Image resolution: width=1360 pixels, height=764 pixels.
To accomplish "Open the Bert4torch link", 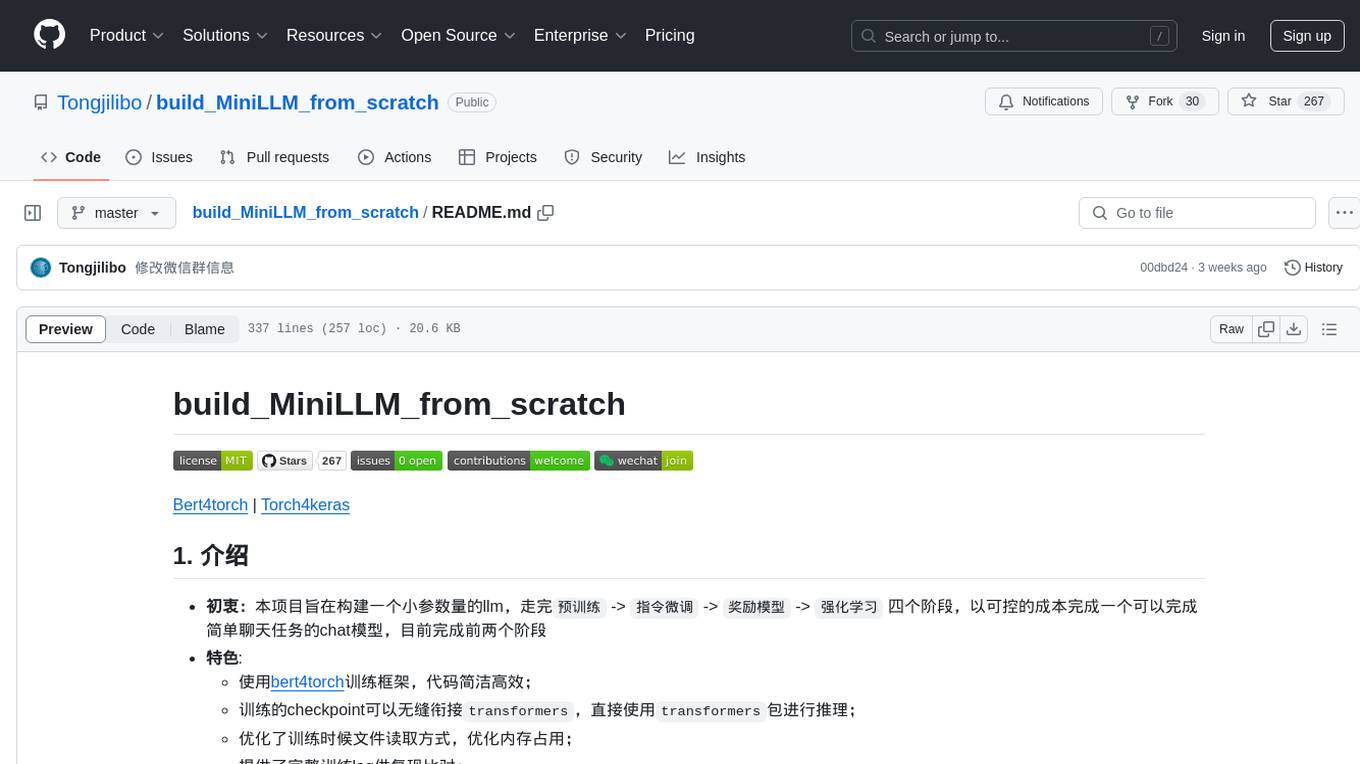I will (x=210, y=505).
